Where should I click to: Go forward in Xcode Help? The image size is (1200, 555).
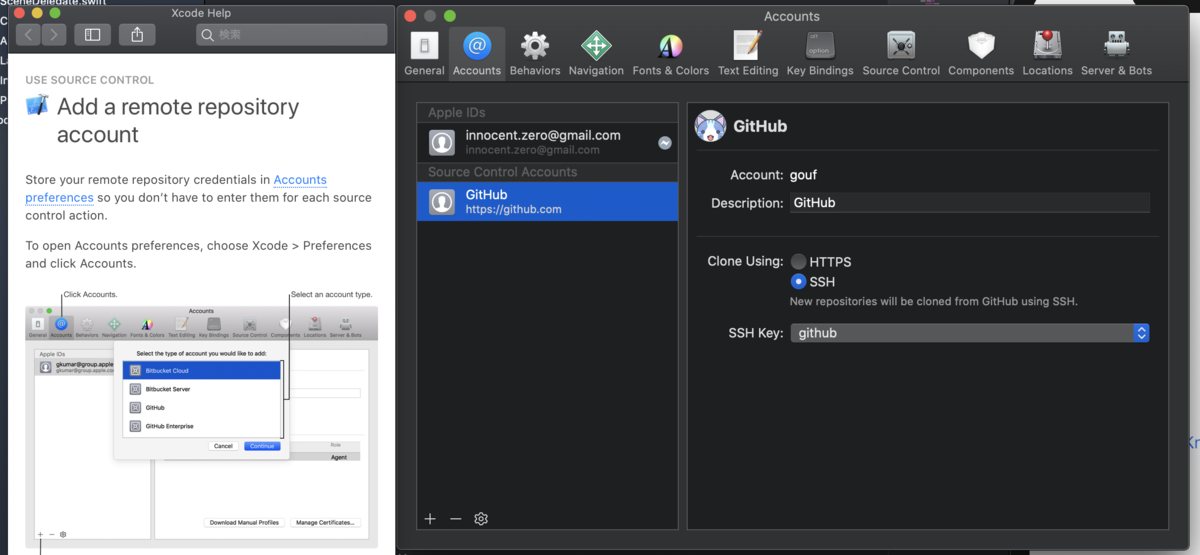point(54,35)
